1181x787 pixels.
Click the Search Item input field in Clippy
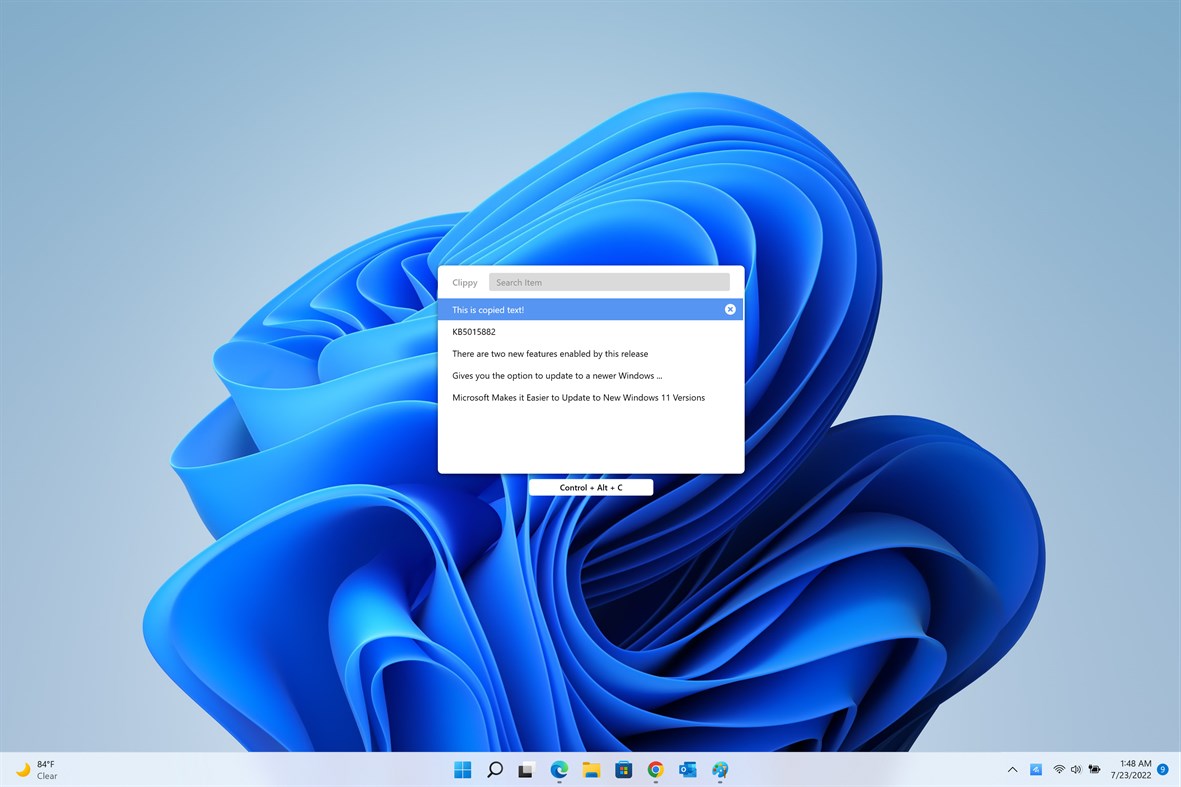[610, 282]
